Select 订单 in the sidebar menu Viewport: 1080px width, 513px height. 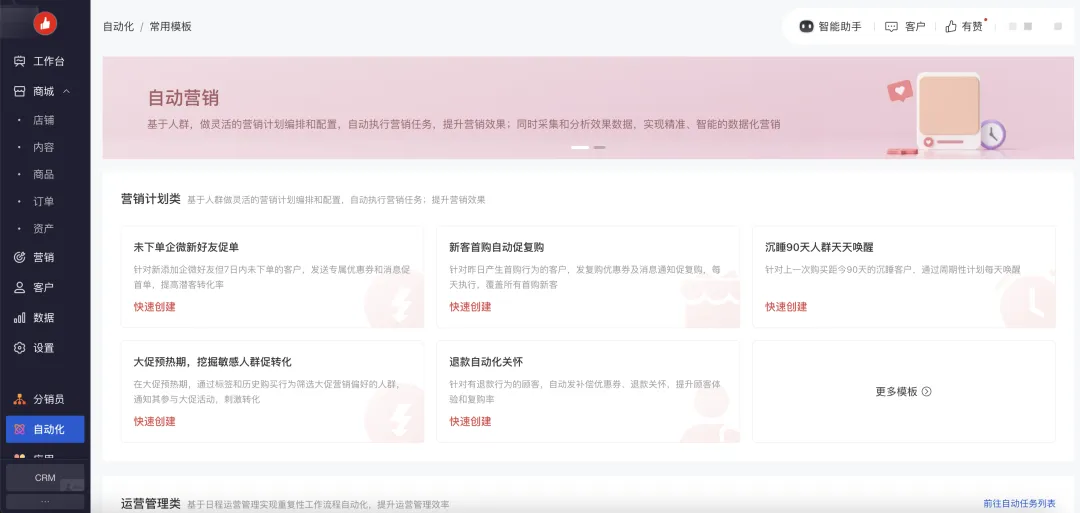43,201
